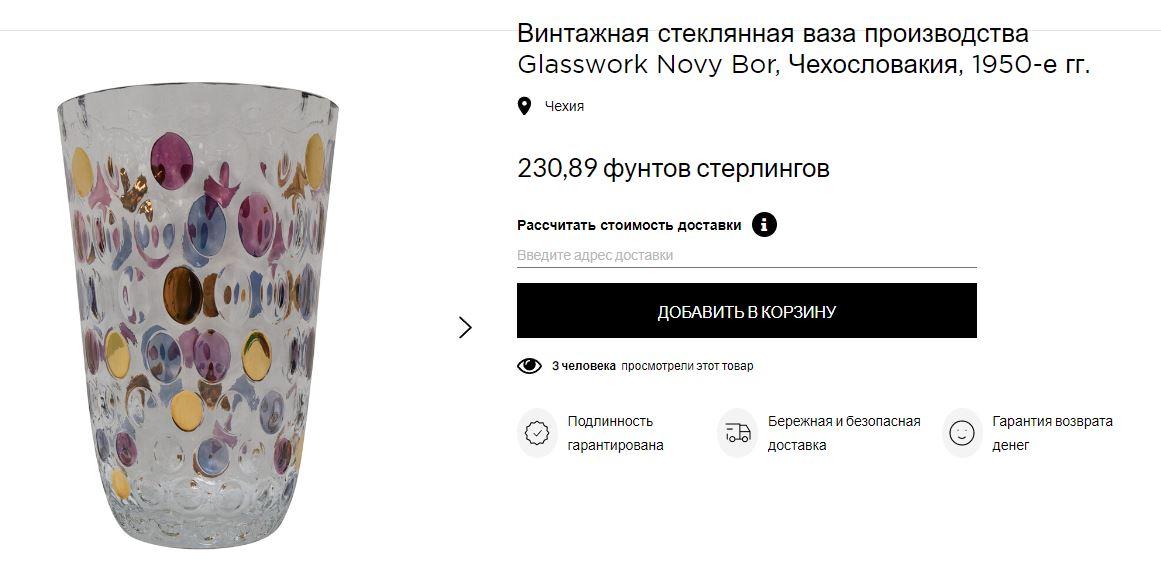Screen dimensions: 1161x564
Task: Show next product photo with right arrow
Action: pyautogui.click(x=465, y=327)
